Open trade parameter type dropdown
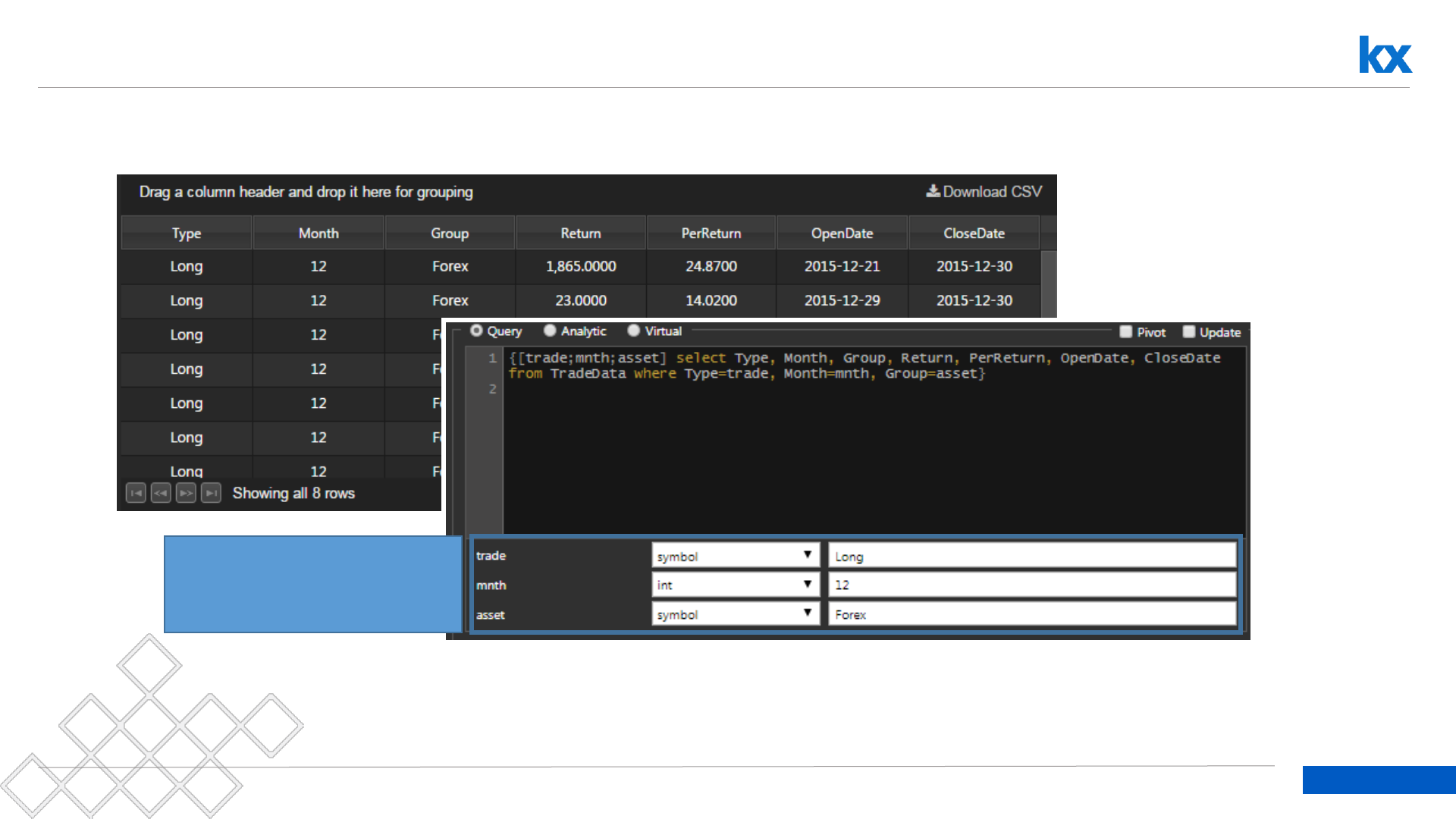This screenshot has height=819, width=1456. pyautogui.click(x=735, y=556)
